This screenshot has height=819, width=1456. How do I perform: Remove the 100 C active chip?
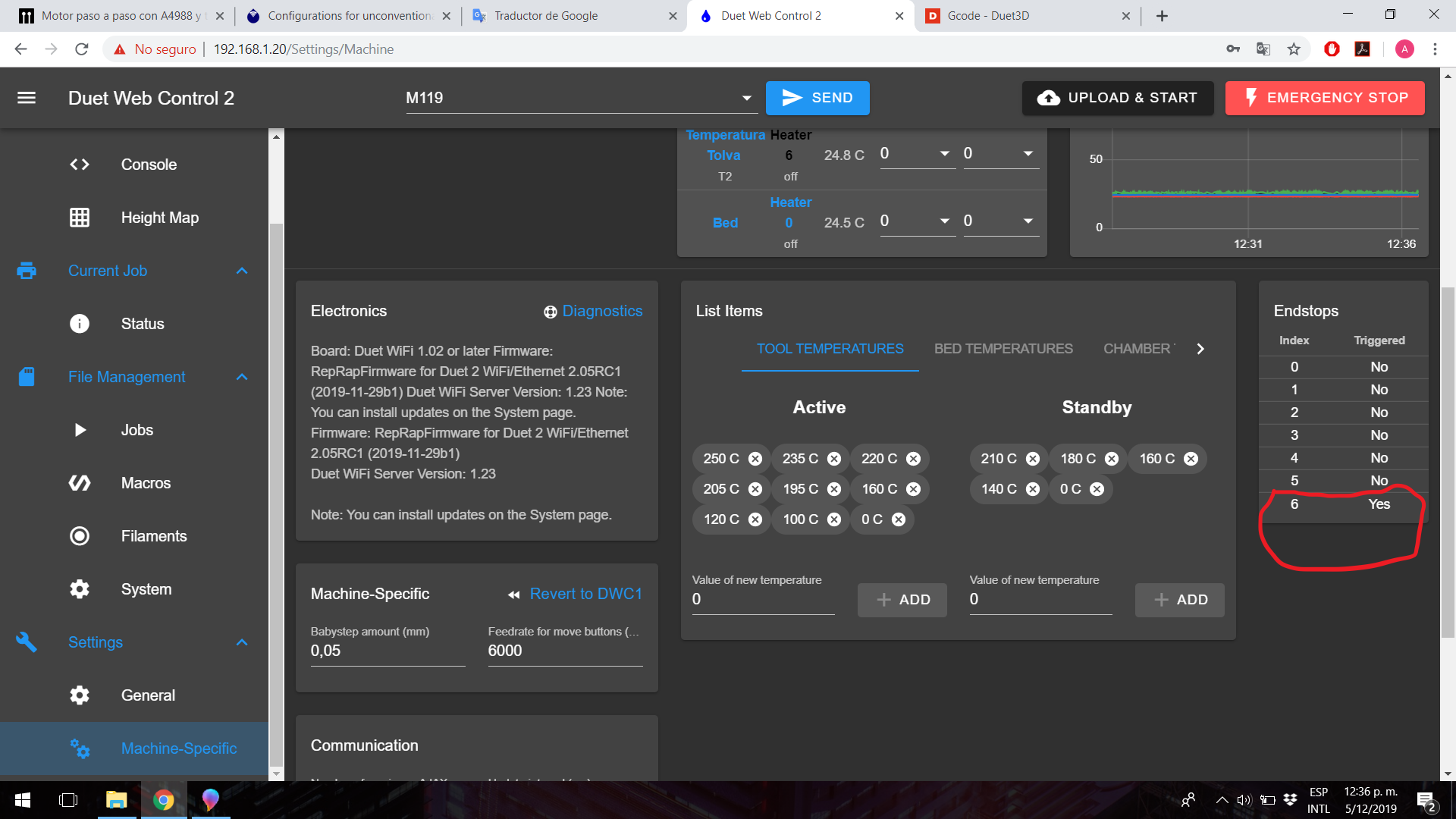(x=834, y=519)
